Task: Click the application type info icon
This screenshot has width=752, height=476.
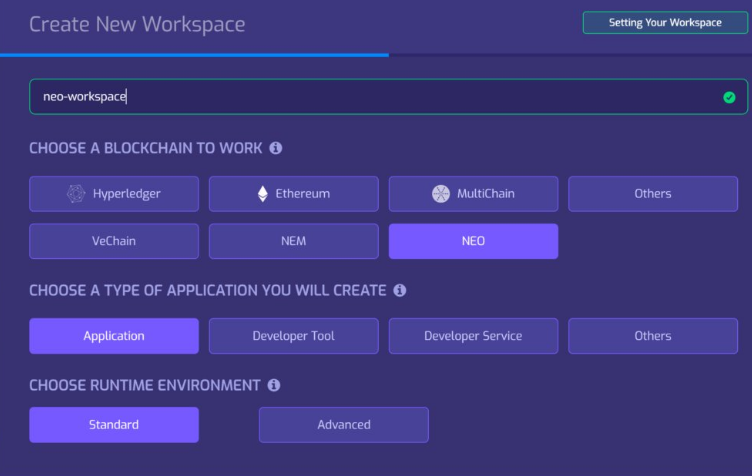Action: (x=400, y=290)
